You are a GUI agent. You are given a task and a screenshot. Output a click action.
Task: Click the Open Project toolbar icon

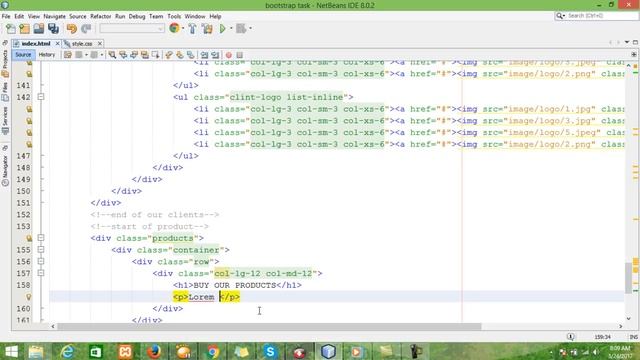click(x=39, y=29)
